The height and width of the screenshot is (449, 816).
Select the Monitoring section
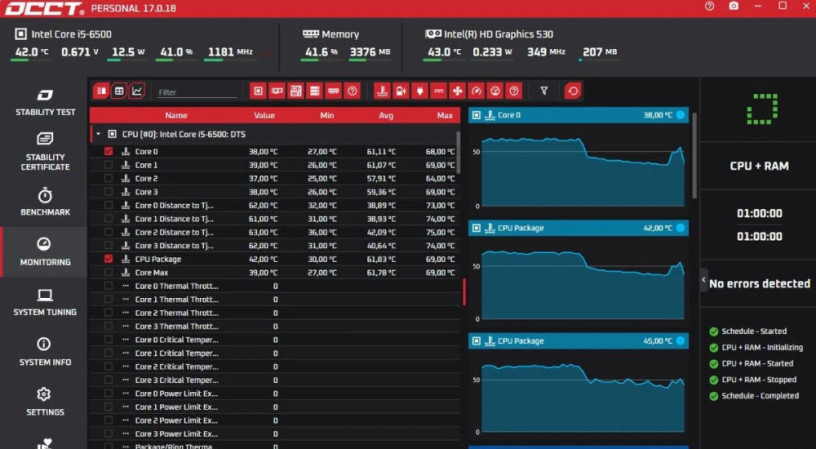(45, 252)
